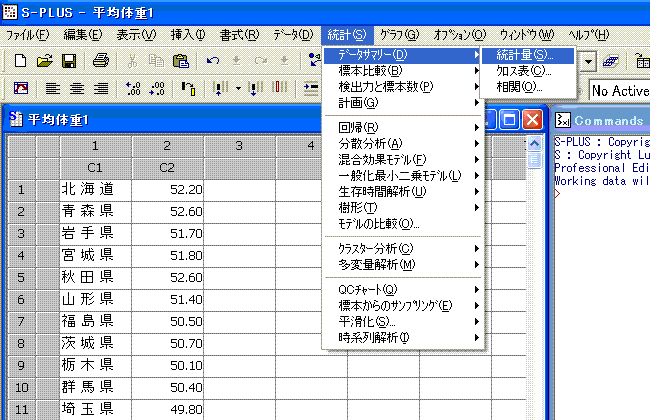Expand the 多変量解析(M) submenu
The image size is (650, 420).
tap(403, 264)
